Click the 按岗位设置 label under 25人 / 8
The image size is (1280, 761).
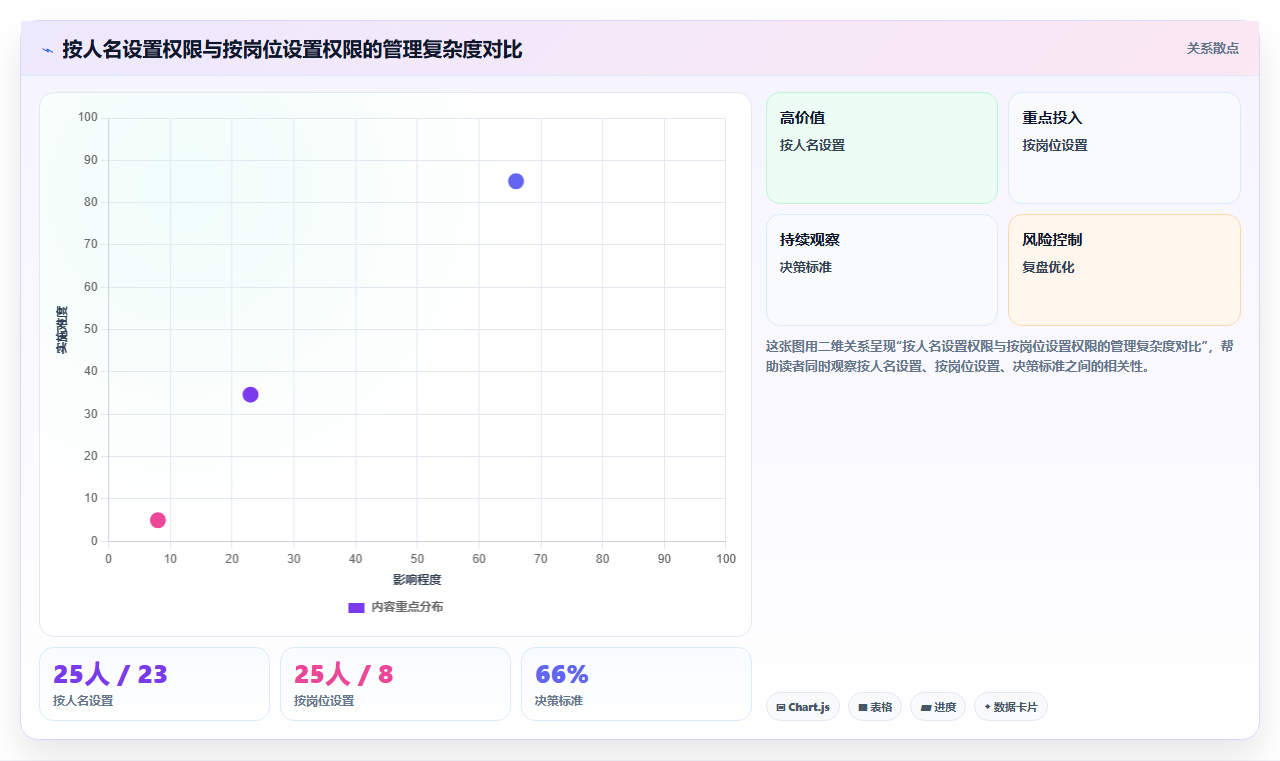324,701
